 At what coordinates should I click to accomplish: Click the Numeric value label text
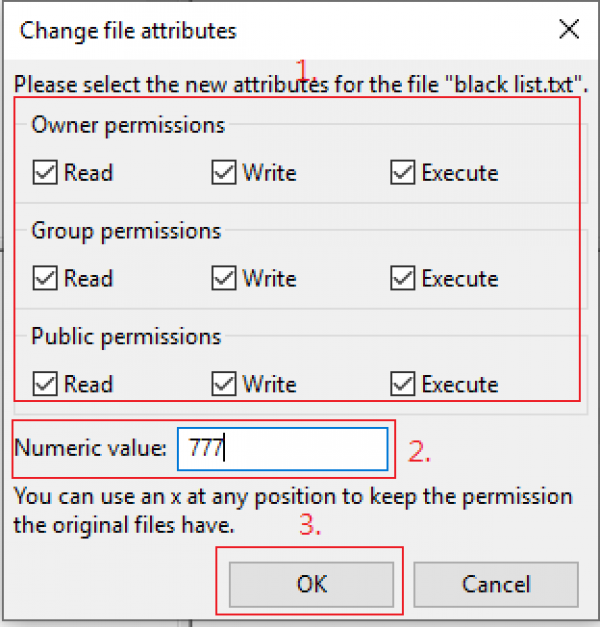click(x=90, y=449)
